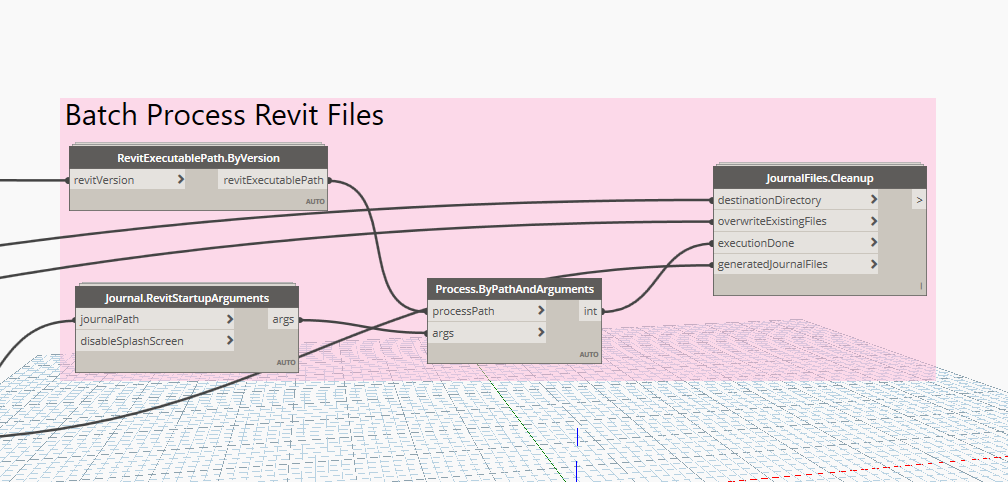Expand the journalPath port chevron
The image size is (1008, 482).
(230, 319)
